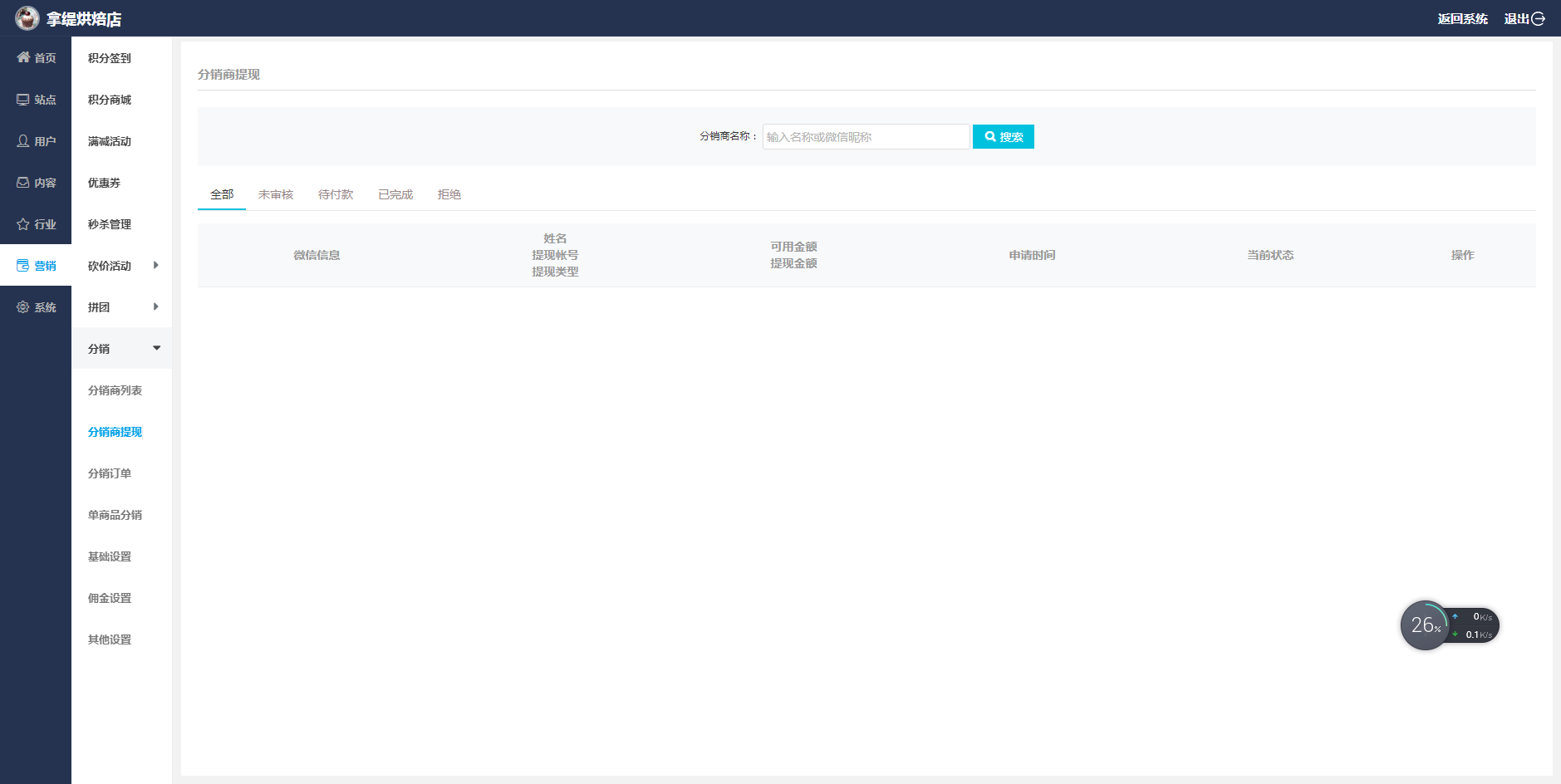Image resolution: width=1561 pixels, height=784 pixels.
Task: Click the 当前状态 column header
Action: click(1270, 255)
